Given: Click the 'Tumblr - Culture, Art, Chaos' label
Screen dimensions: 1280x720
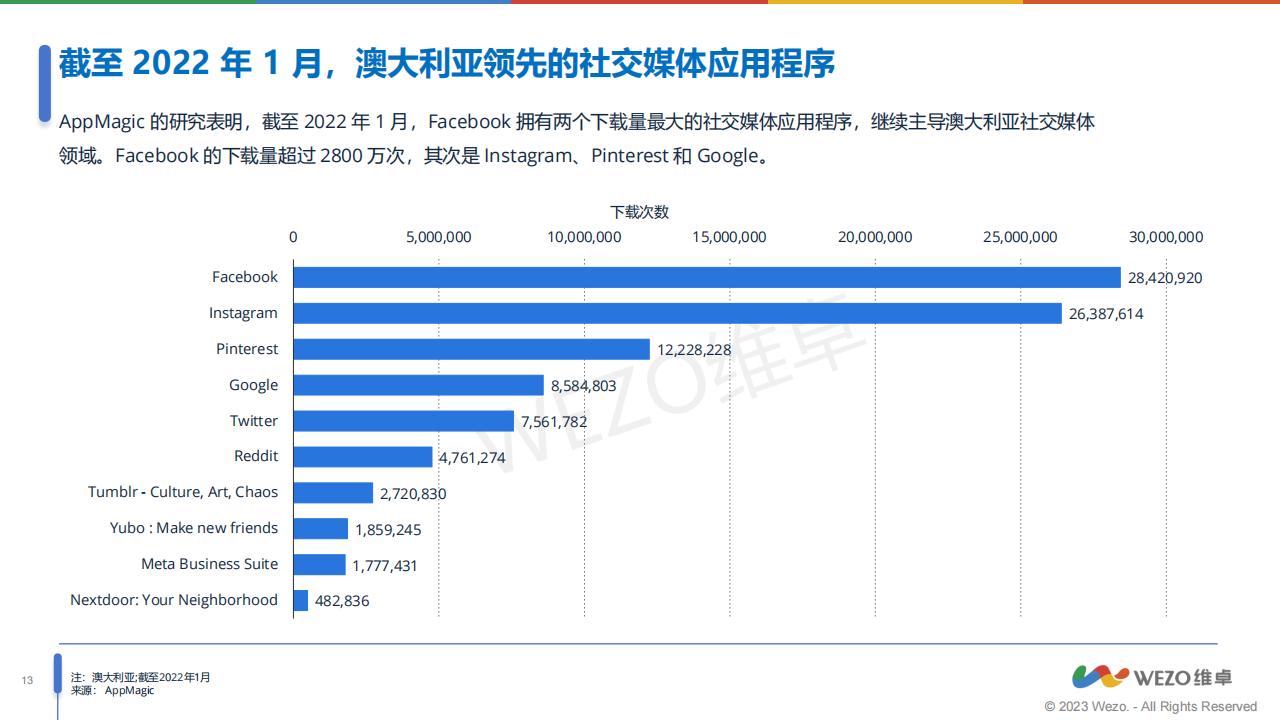Looking at the screenshot, I should [183, 492].
